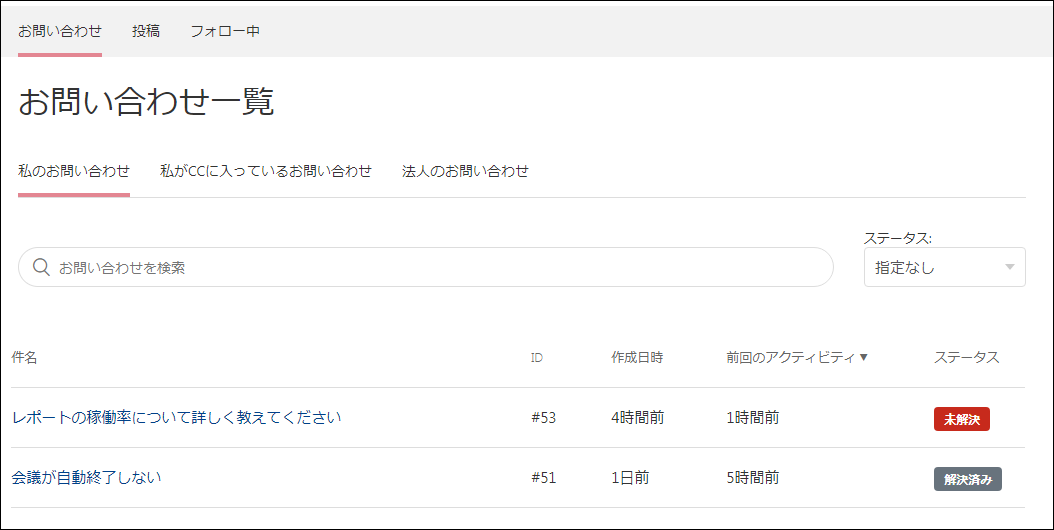
Task: Click the 作成日時 column header
Action: [637, 357]
